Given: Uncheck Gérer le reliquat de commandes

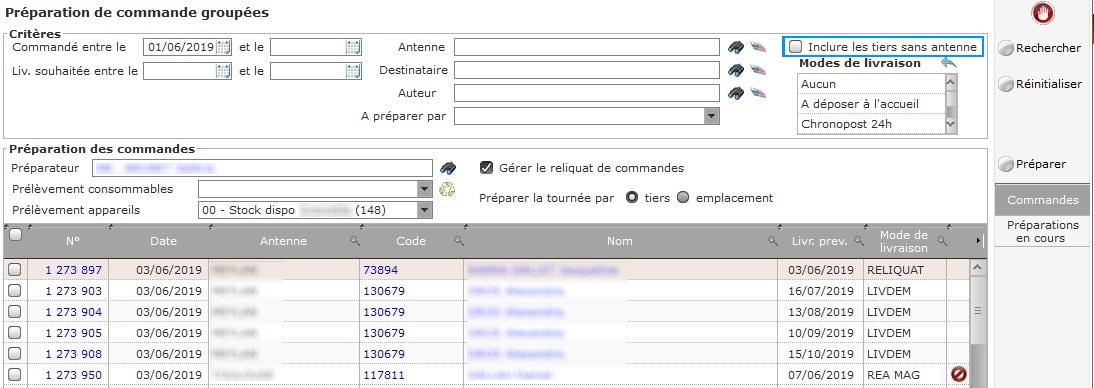Looking at the screenshot, I should [x=487, y=168].
